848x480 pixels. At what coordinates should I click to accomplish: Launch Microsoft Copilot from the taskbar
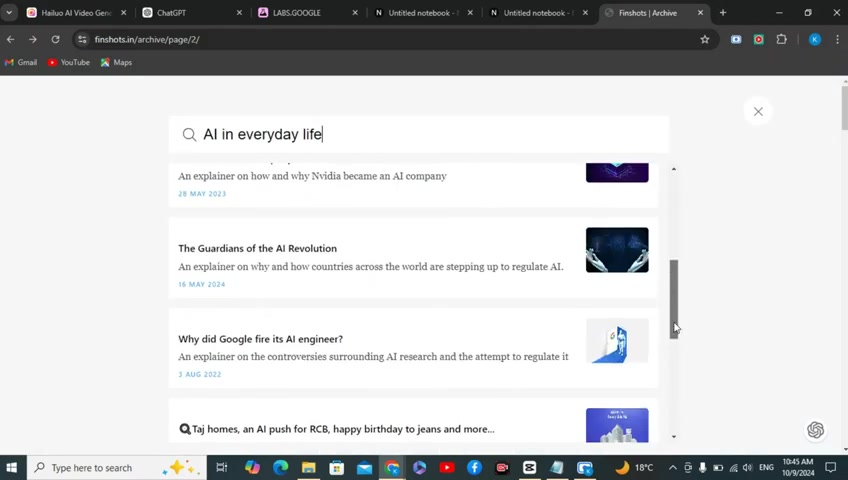click(252, 468)
